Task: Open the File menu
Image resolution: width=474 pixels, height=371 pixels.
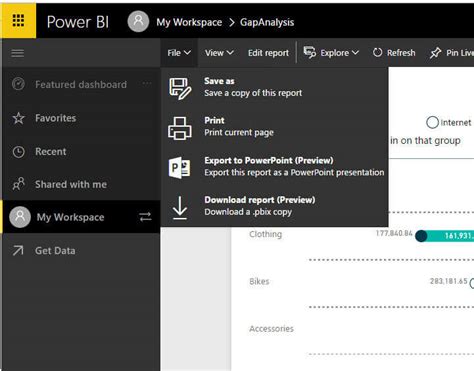Action: point(179,53)
